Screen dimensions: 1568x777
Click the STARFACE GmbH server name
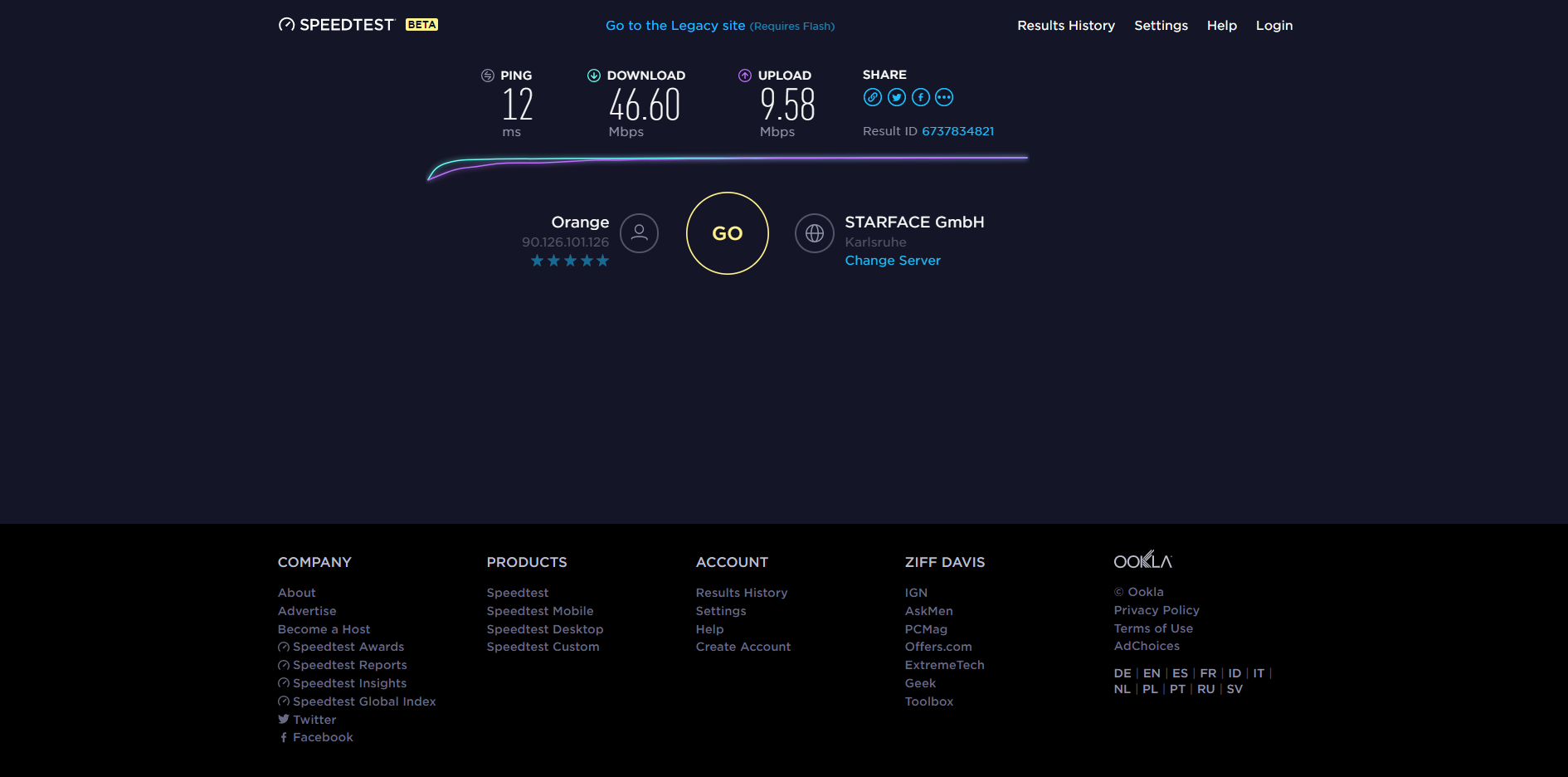click(914, 222)
